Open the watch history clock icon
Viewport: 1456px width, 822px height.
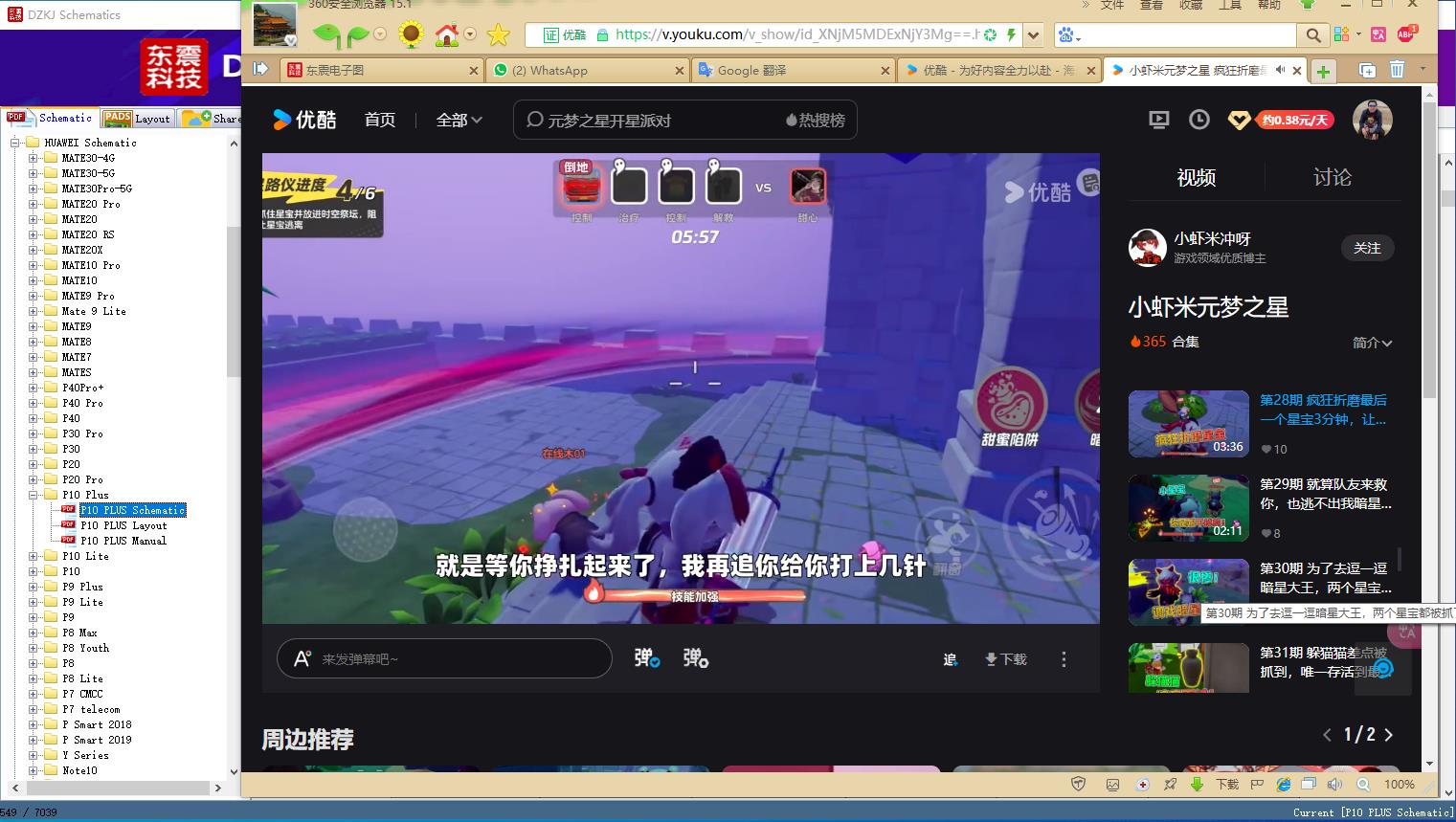click(1198, 120)
